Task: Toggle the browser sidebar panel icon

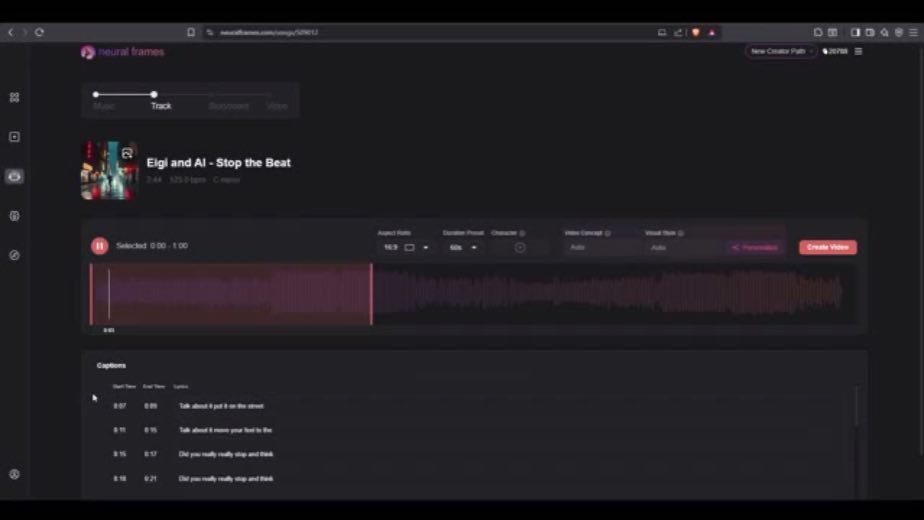Action: click(855, 32)
